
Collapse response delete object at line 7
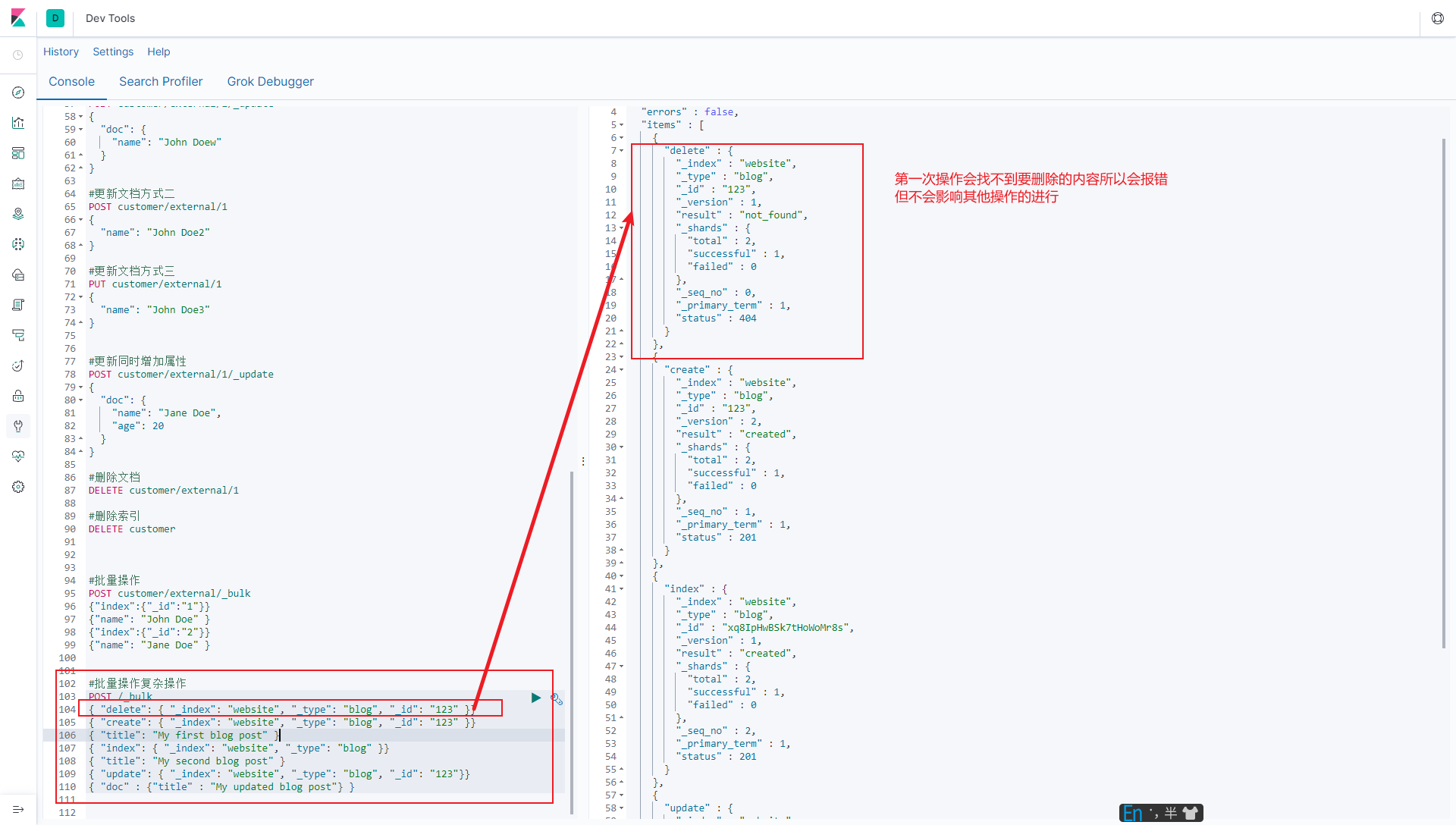[x=622, y=151]
